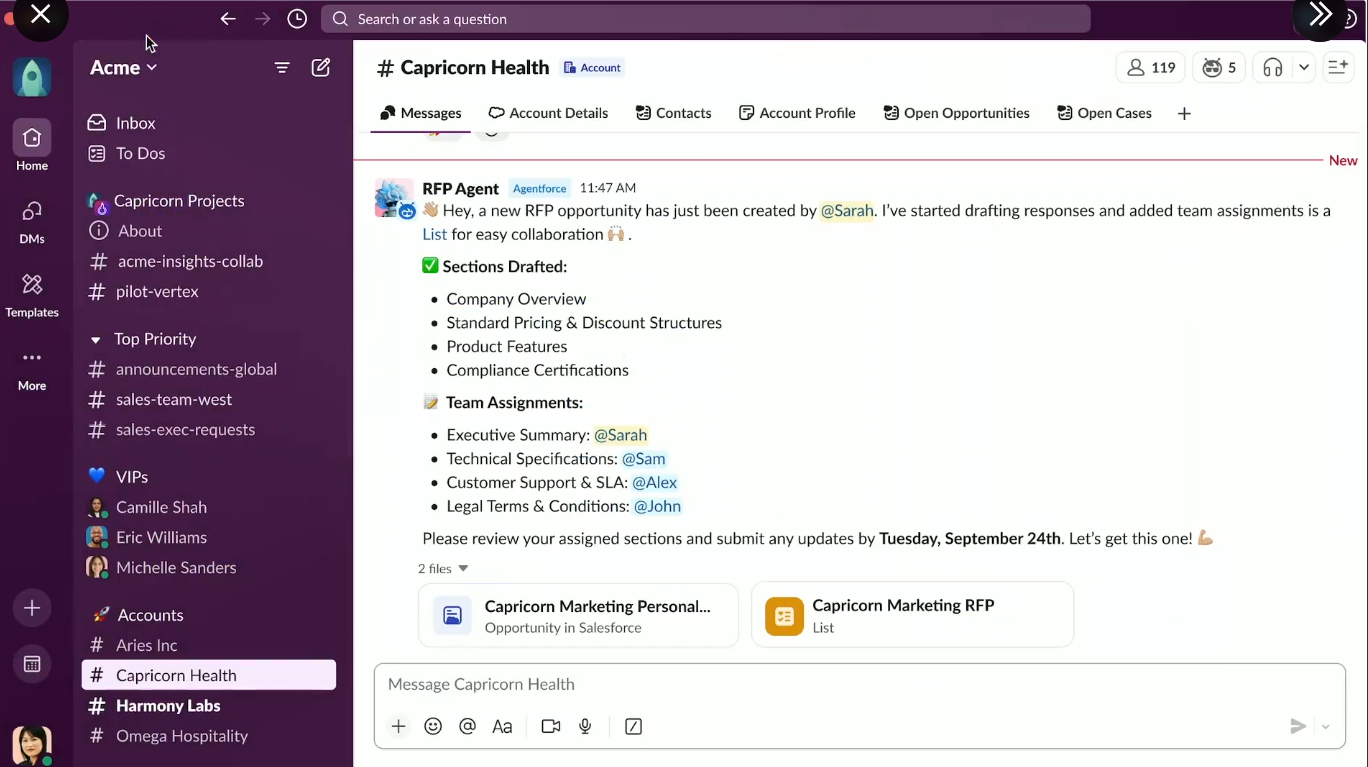Open the emoji picker
The width and height of the screenshot is (1368, 767).
(x=433, y=727)
